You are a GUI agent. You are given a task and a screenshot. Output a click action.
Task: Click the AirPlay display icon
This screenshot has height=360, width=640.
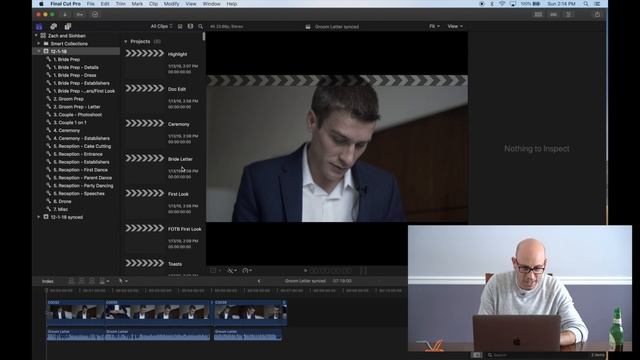pyautogui.click(x=513, y=4)
